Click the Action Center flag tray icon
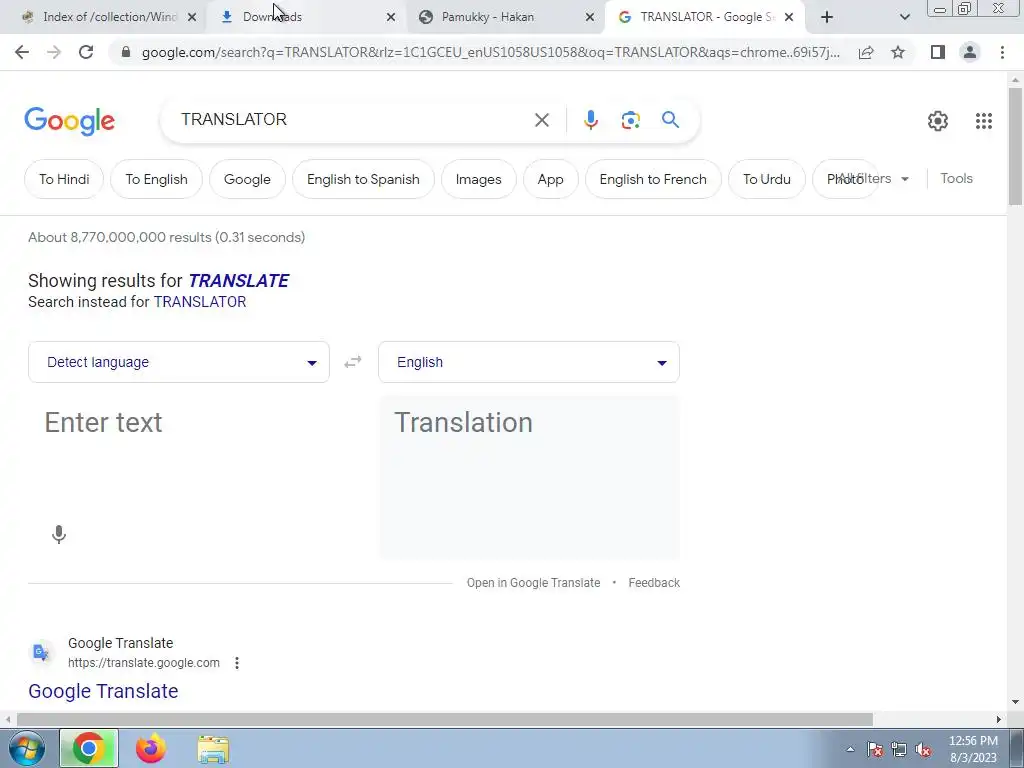The image size is (1024, 768). [x=875, y=749]
